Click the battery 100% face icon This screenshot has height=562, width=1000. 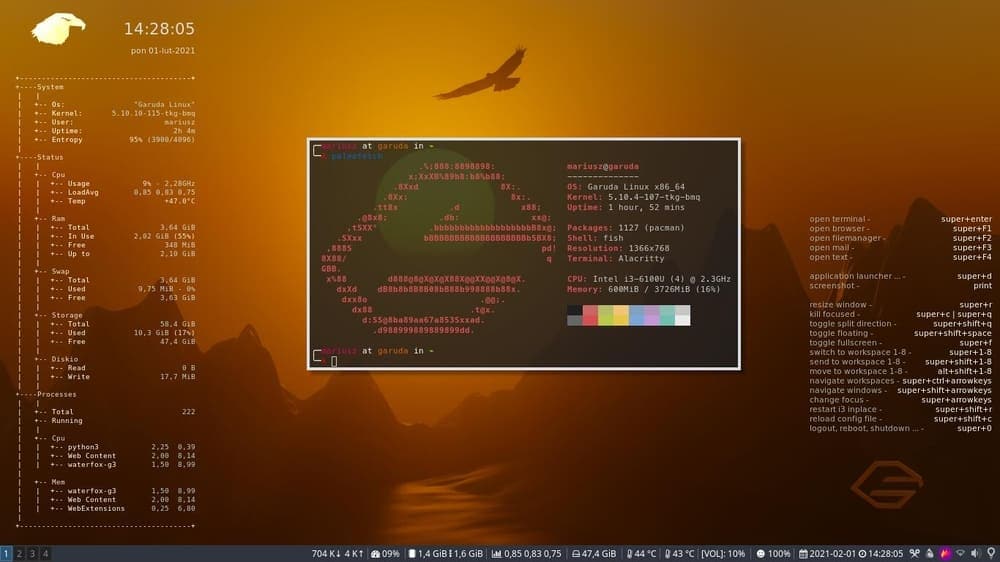(760, 554)
